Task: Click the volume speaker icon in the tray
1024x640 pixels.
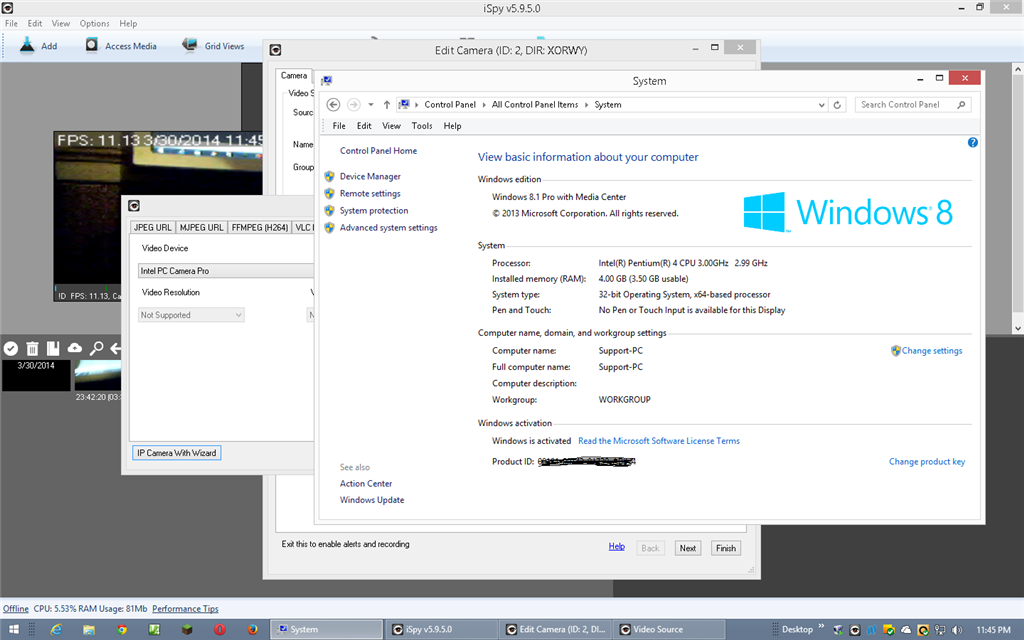Action: pyautogui.click(x=957, y=630)
